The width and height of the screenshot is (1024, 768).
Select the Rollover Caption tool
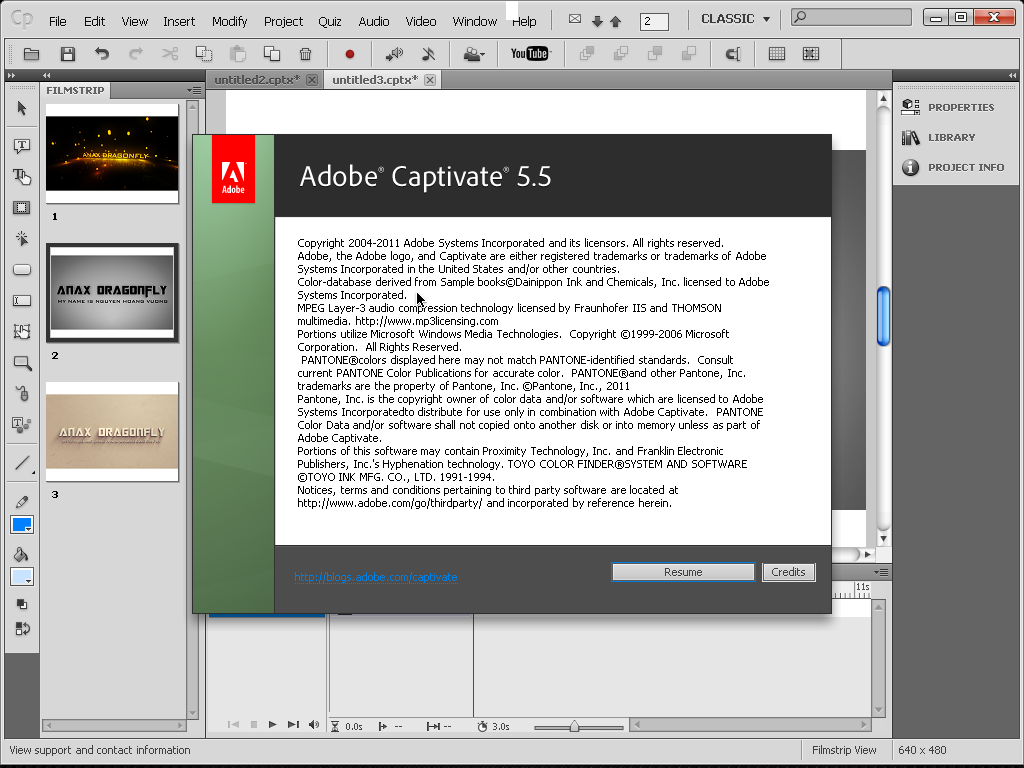tap(22, 176)
